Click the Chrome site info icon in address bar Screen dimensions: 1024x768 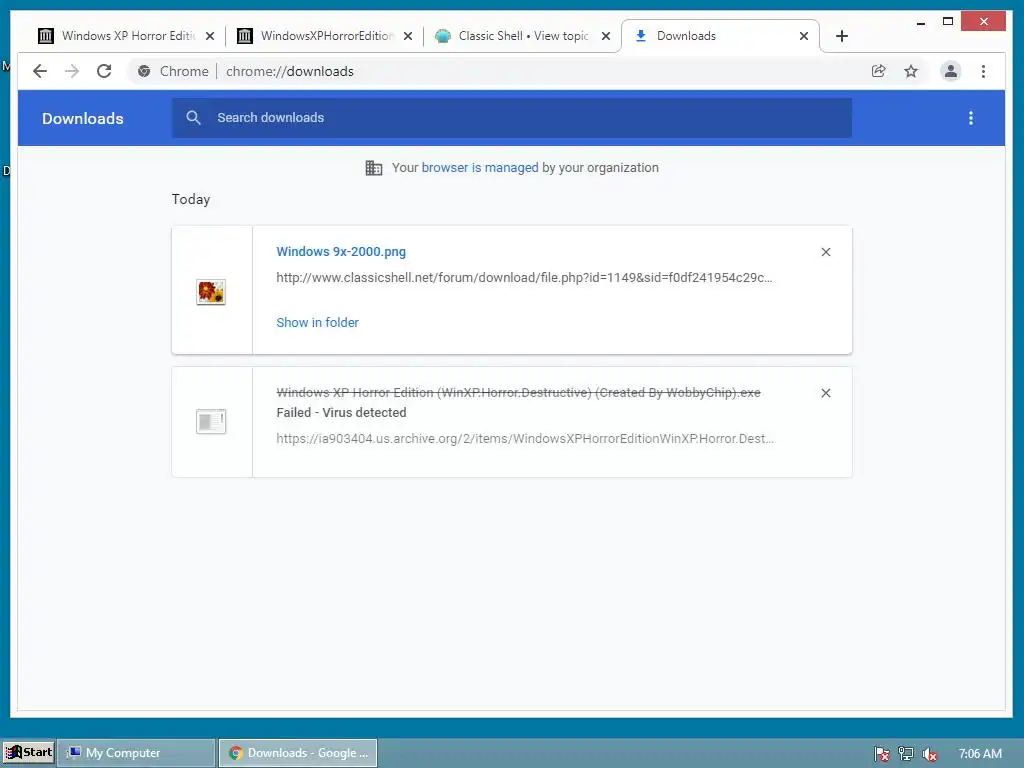coord(144,71)
